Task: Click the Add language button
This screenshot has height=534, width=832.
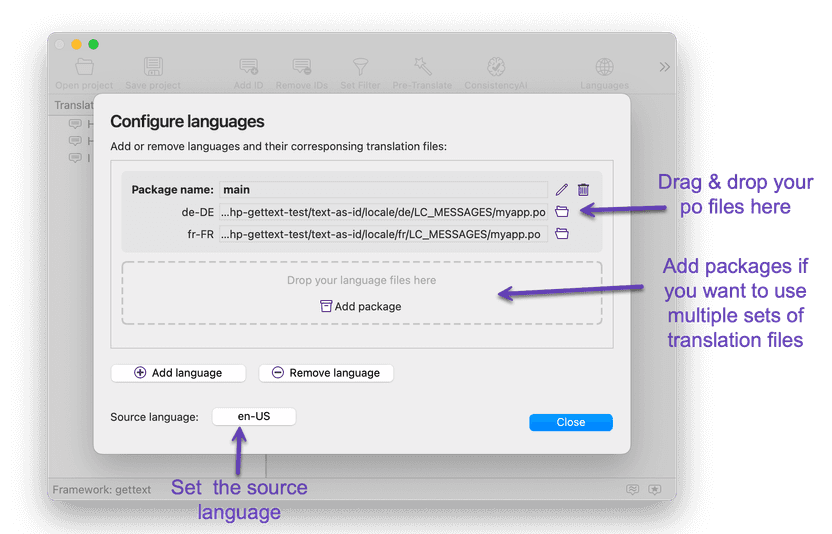Action: pos(178,373)
